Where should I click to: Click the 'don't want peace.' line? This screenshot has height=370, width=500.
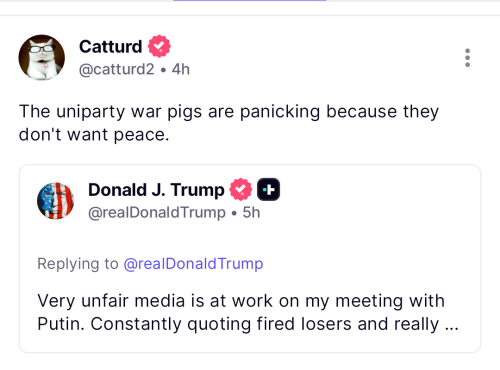point(94,135)
